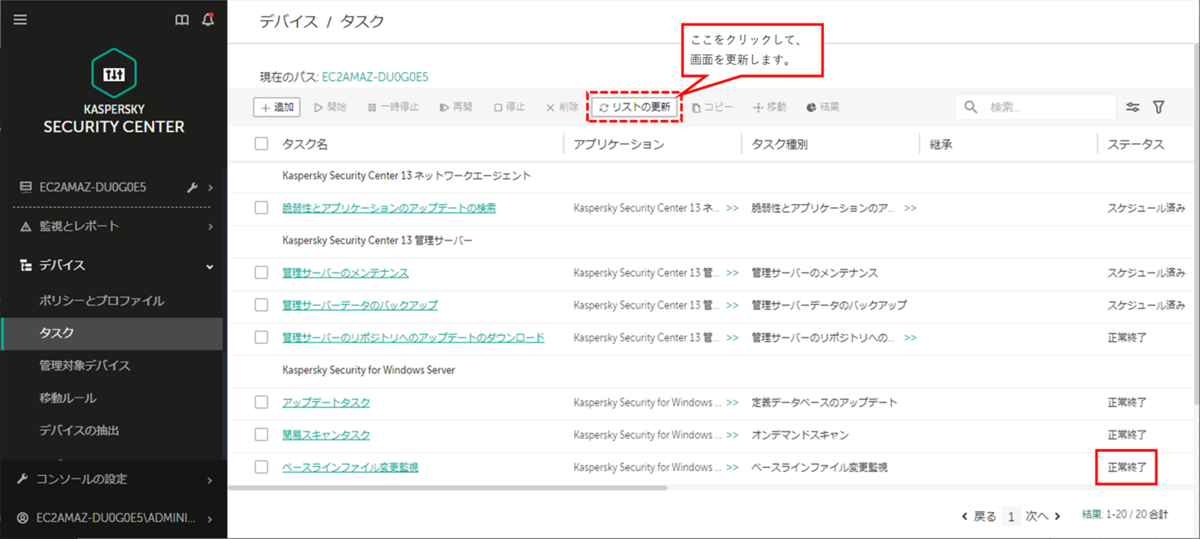Click 削除 (delete) toolbar button
Viewport: 1200px width, 539px height.
(x=562, y=107)
